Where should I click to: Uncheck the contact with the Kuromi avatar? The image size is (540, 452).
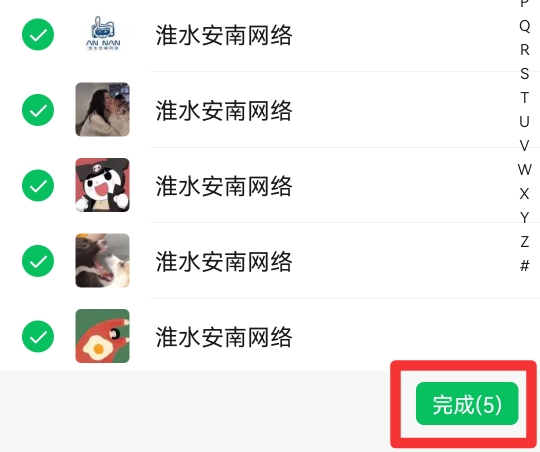38,185
